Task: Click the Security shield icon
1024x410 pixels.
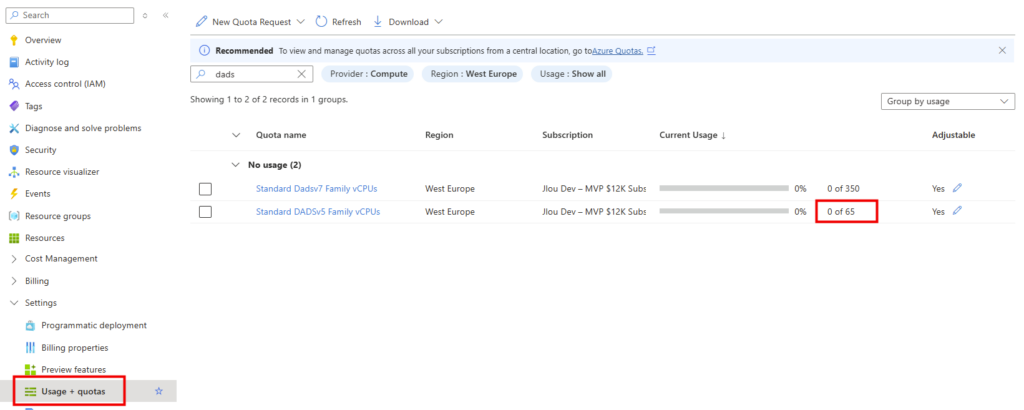Action: click(13, 150)
